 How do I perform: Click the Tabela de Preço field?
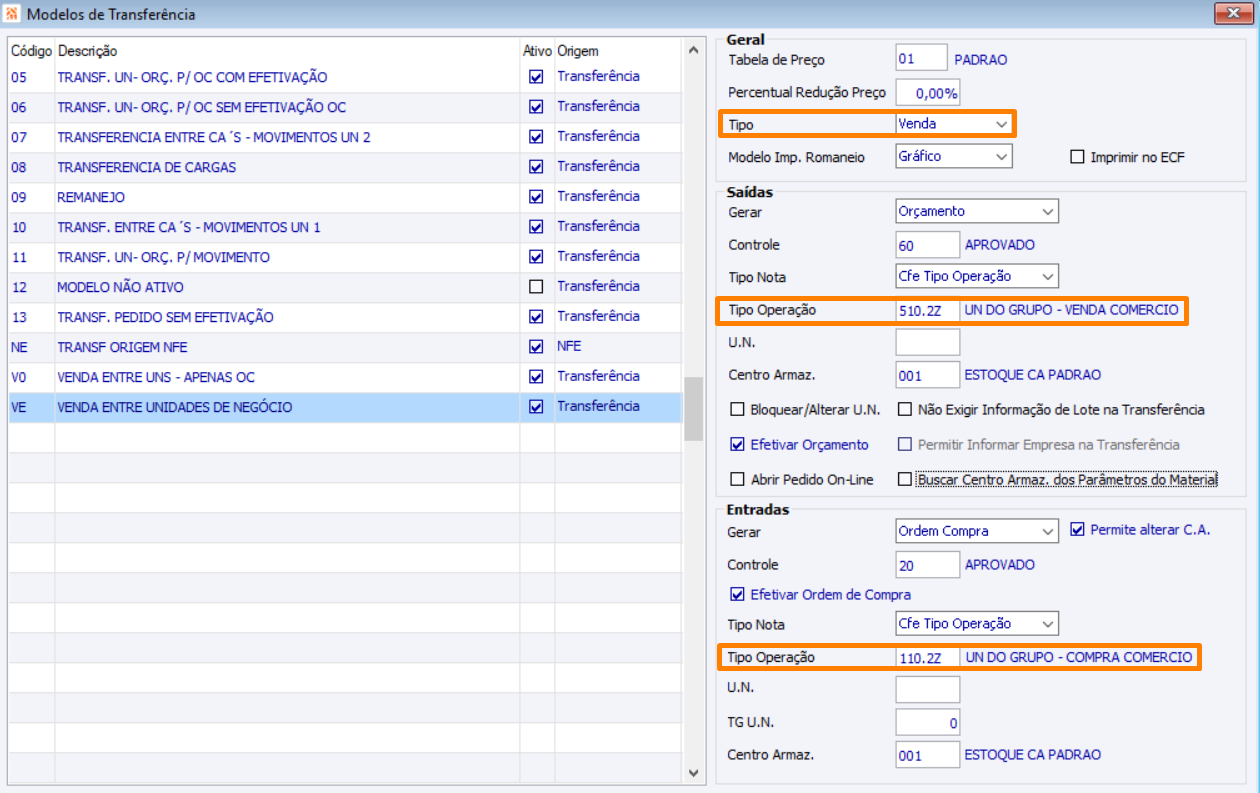pyautogui.click(x=921, y=59)
